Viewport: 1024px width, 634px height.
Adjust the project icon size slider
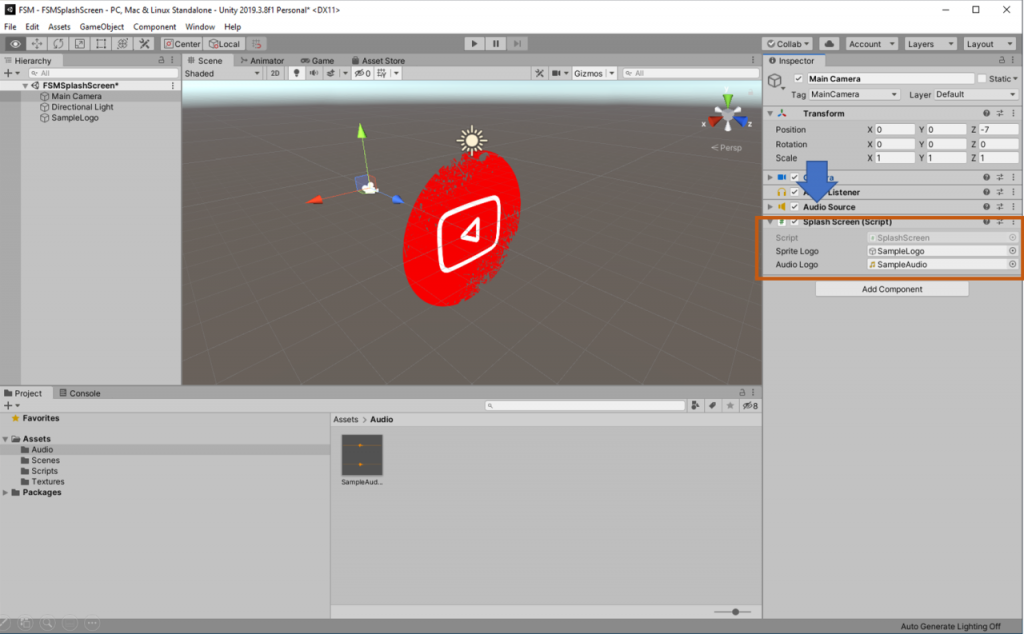(x=733, y=612)
